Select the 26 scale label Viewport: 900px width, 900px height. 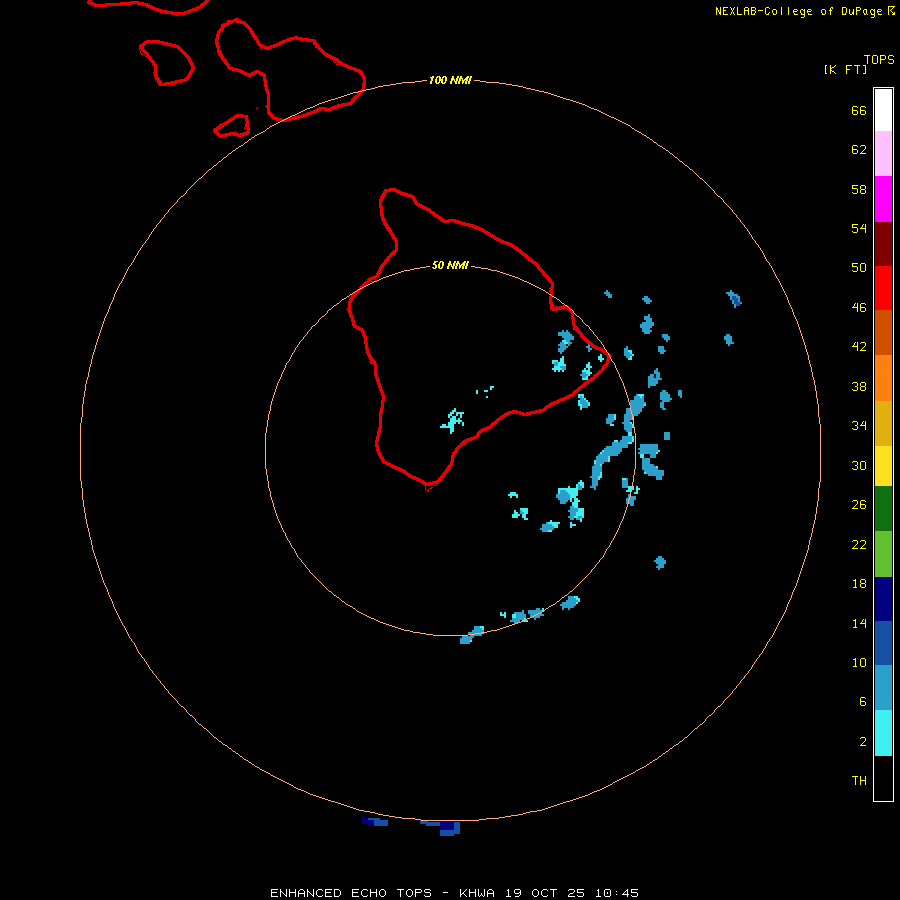click(859, 505)
